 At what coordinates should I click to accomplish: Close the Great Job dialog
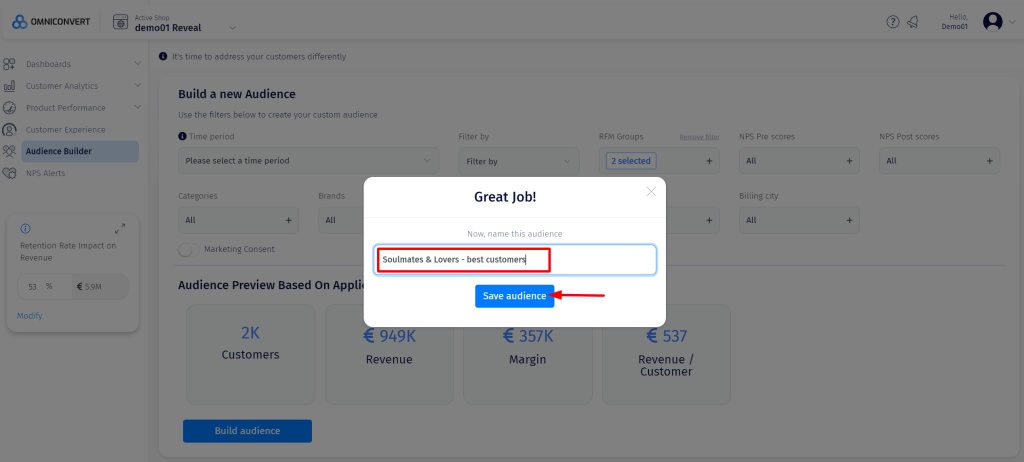click(x=651, y=191)
